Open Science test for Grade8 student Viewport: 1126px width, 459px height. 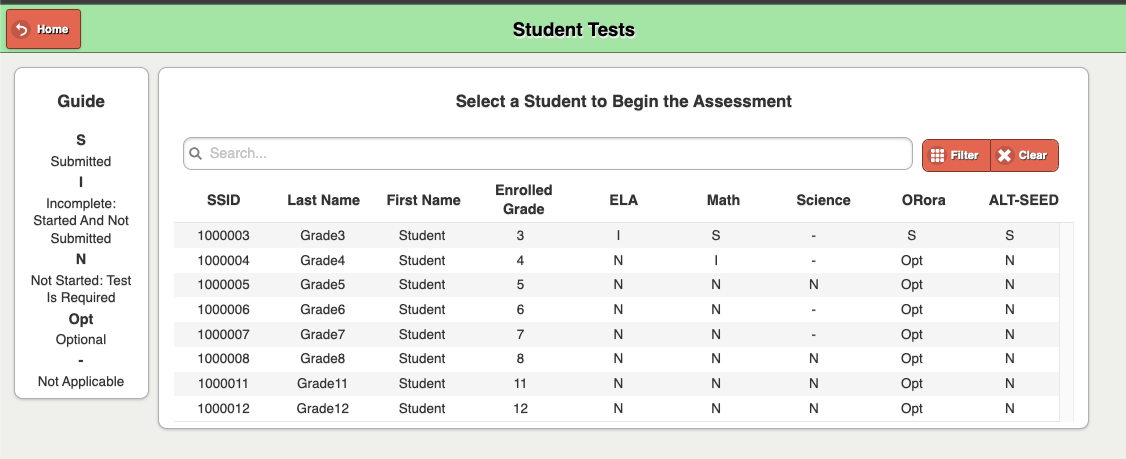click(813, 359)
